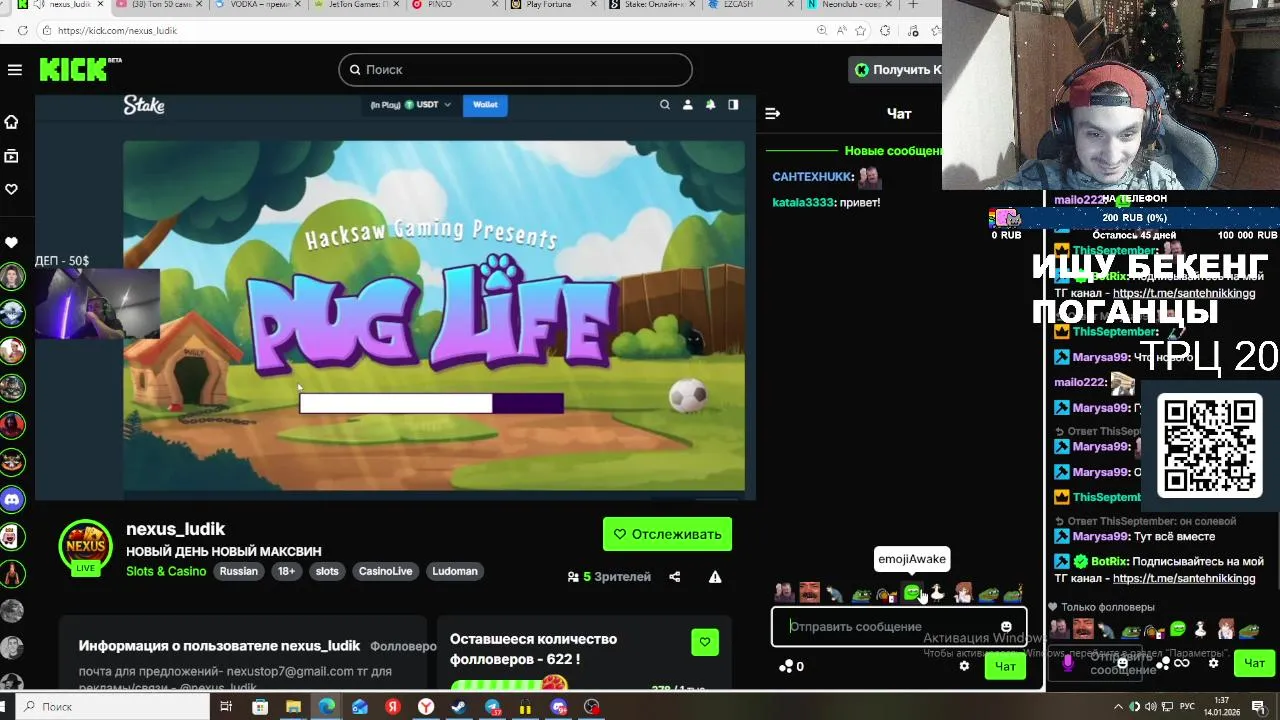Click the slots tag

click(327, 571)
